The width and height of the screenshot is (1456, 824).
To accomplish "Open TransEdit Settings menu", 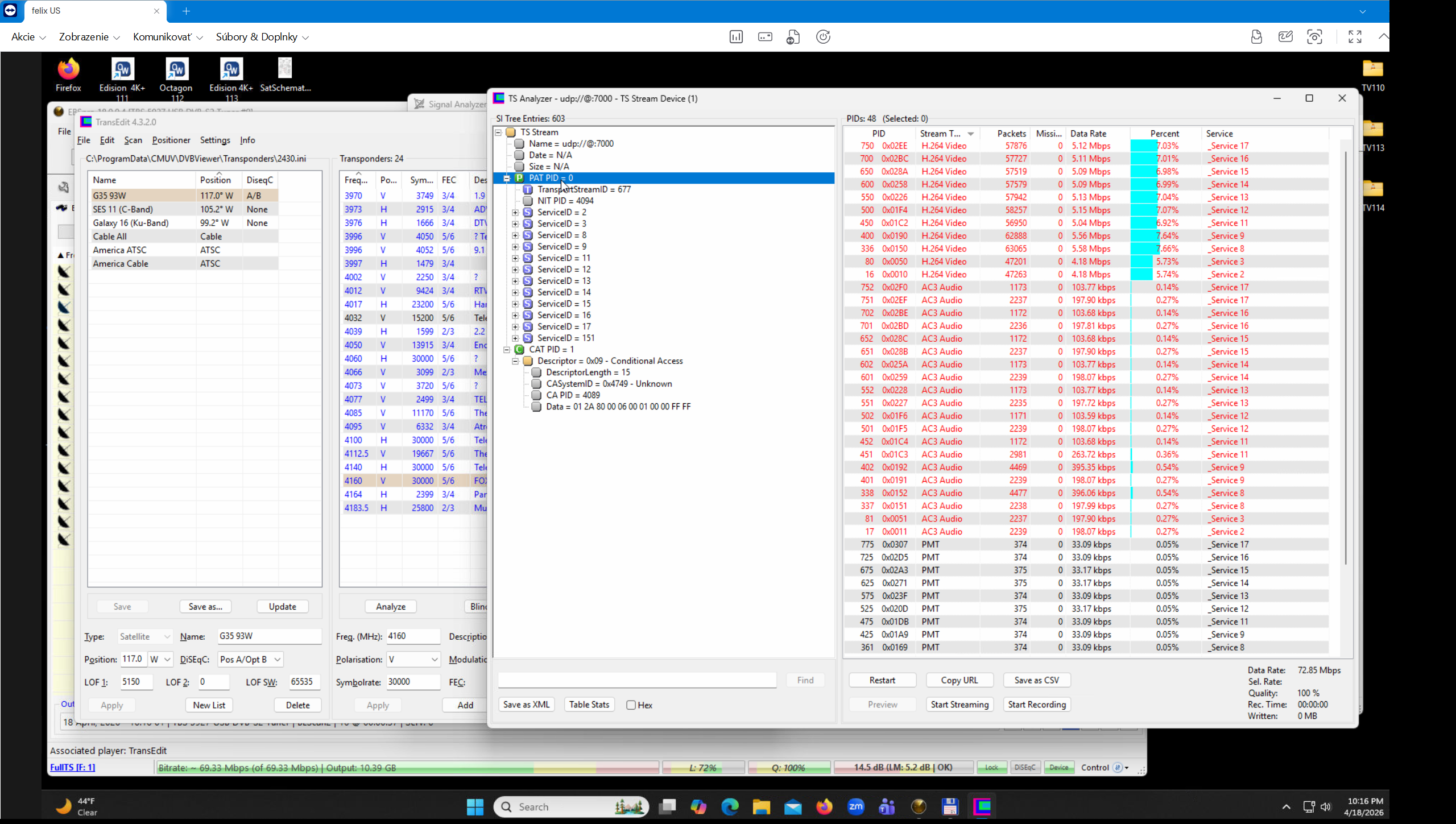I will pos(215,140).
